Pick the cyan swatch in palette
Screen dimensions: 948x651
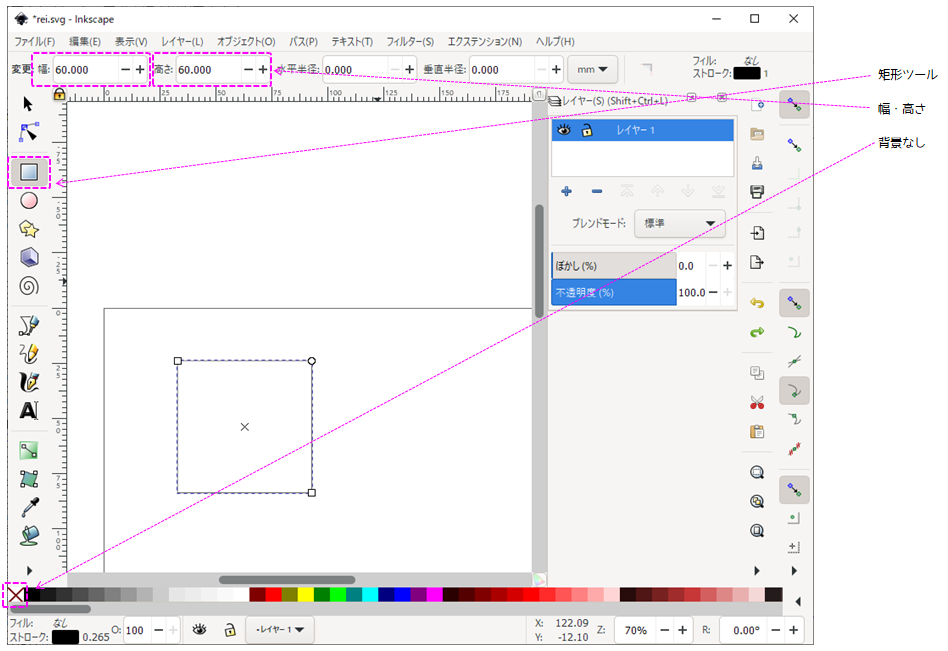tap(370, 594)
